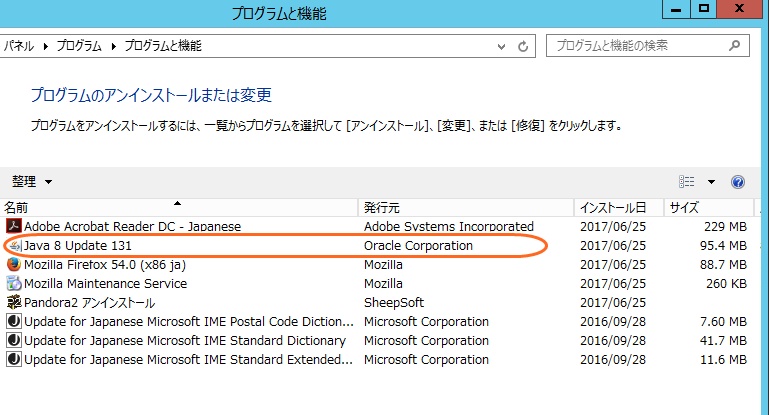Click Mozilla publisher for Firefox row

click(383, 264)
